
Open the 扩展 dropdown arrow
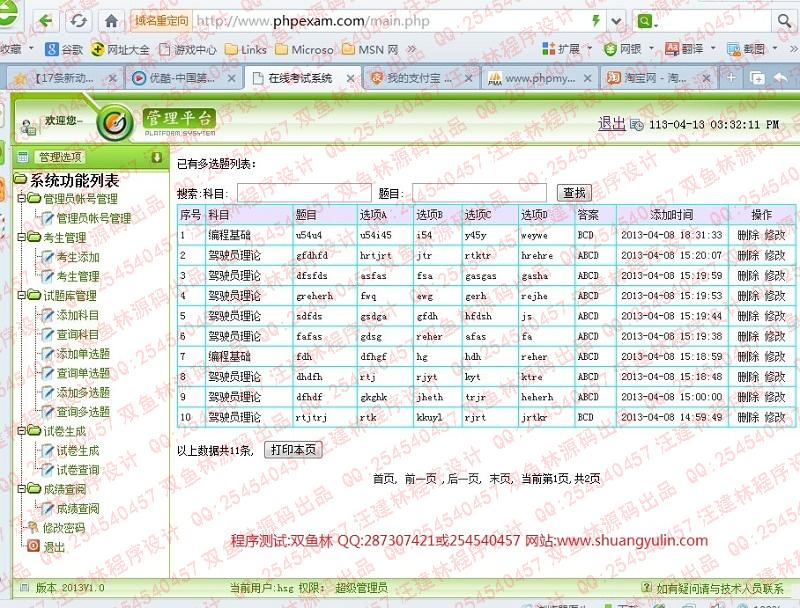(589, 49)
